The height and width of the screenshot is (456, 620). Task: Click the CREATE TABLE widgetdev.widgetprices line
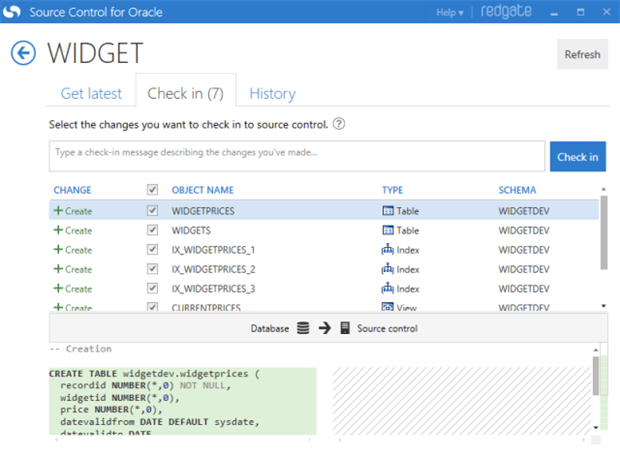point(154,373)
